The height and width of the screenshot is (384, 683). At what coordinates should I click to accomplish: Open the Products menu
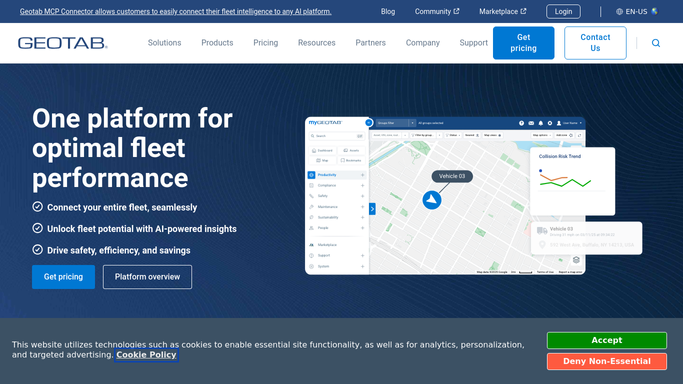point(217,43)
